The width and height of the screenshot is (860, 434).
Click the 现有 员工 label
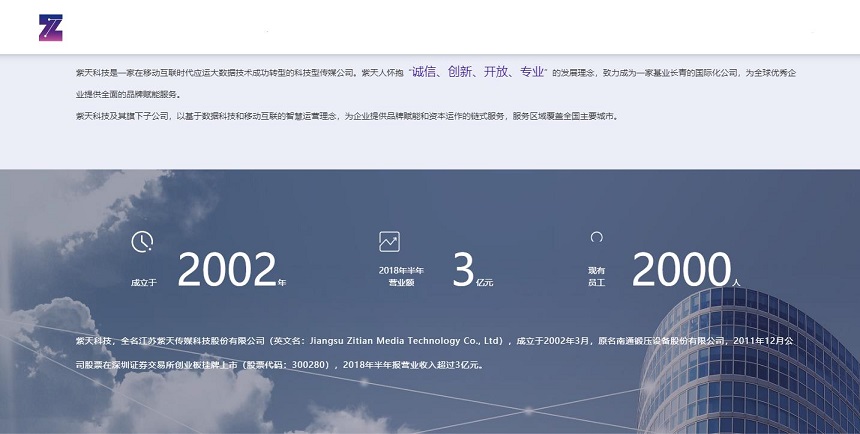tap(597, 277)
